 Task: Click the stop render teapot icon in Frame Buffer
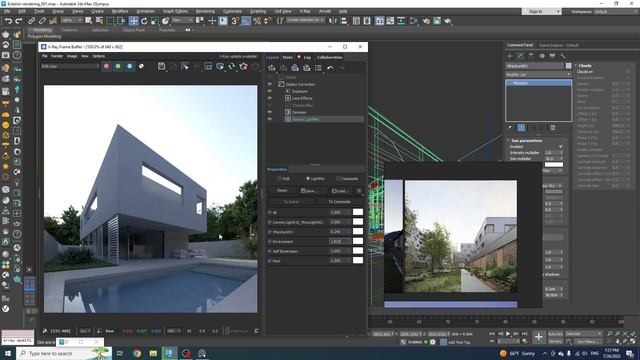pyautogui.click(x=244, y=66)
